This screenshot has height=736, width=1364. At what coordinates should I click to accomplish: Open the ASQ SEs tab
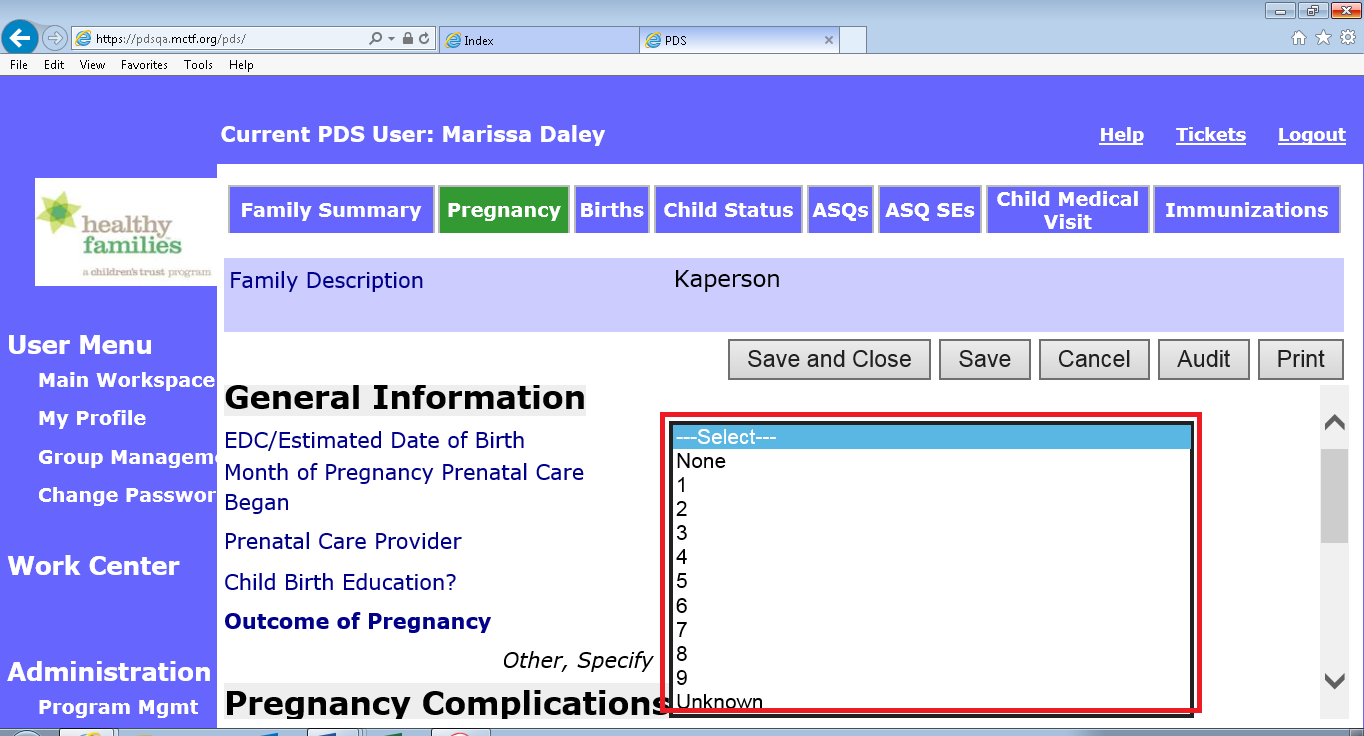tap(930, 210)
